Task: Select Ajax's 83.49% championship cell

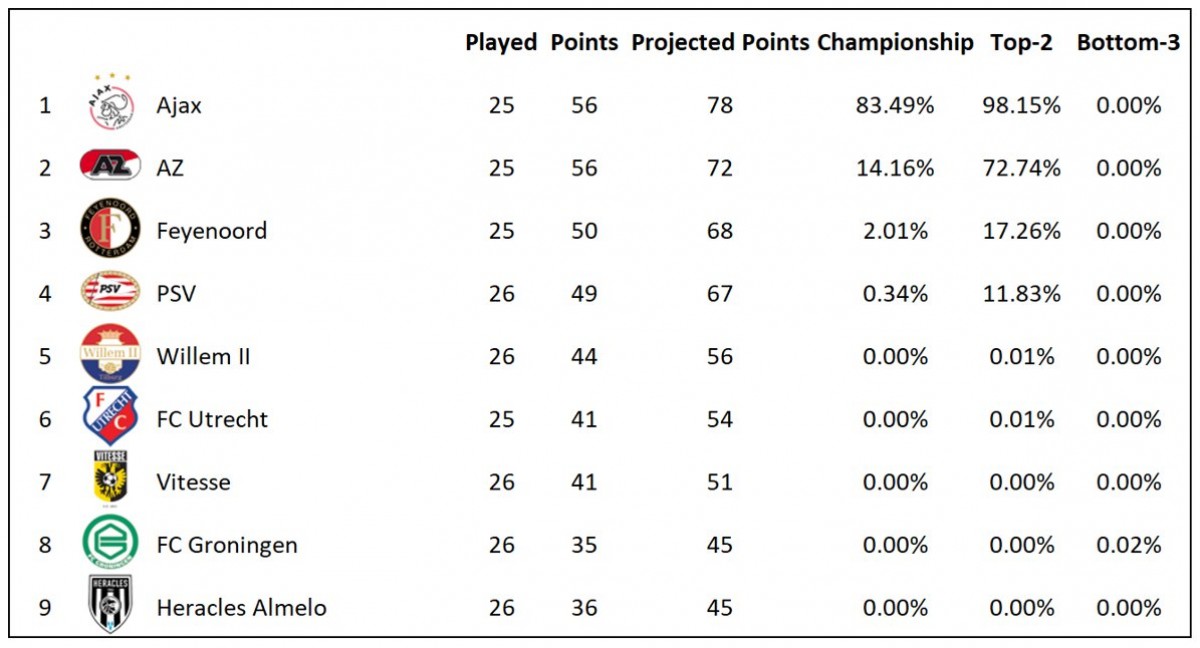Action: point(894,105)
